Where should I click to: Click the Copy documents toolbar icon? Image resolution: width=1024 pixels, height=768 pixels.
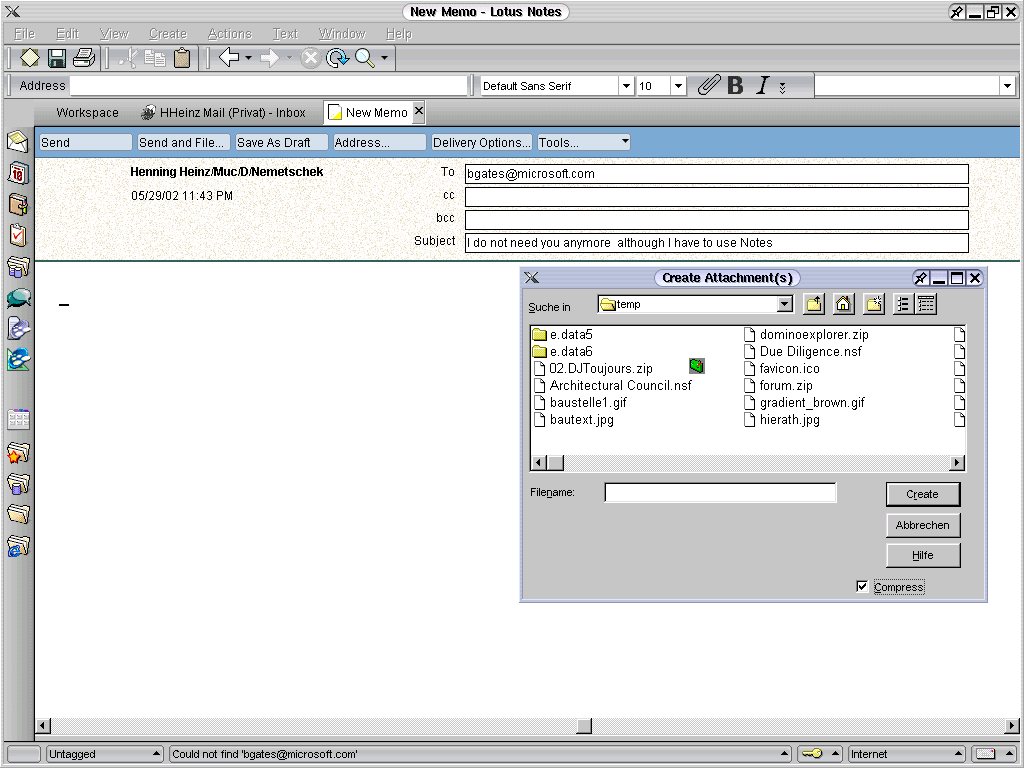click(x=155, y=58)
